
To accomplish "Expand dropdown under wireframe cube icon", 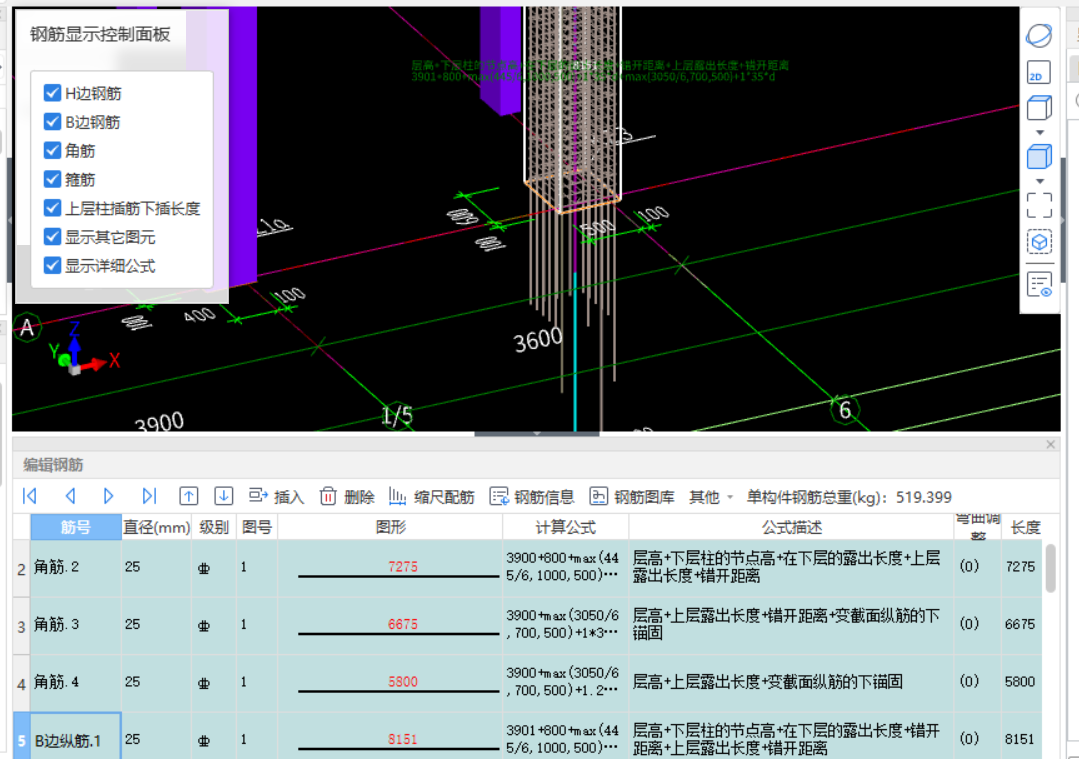I will (x=1040, y=132).
